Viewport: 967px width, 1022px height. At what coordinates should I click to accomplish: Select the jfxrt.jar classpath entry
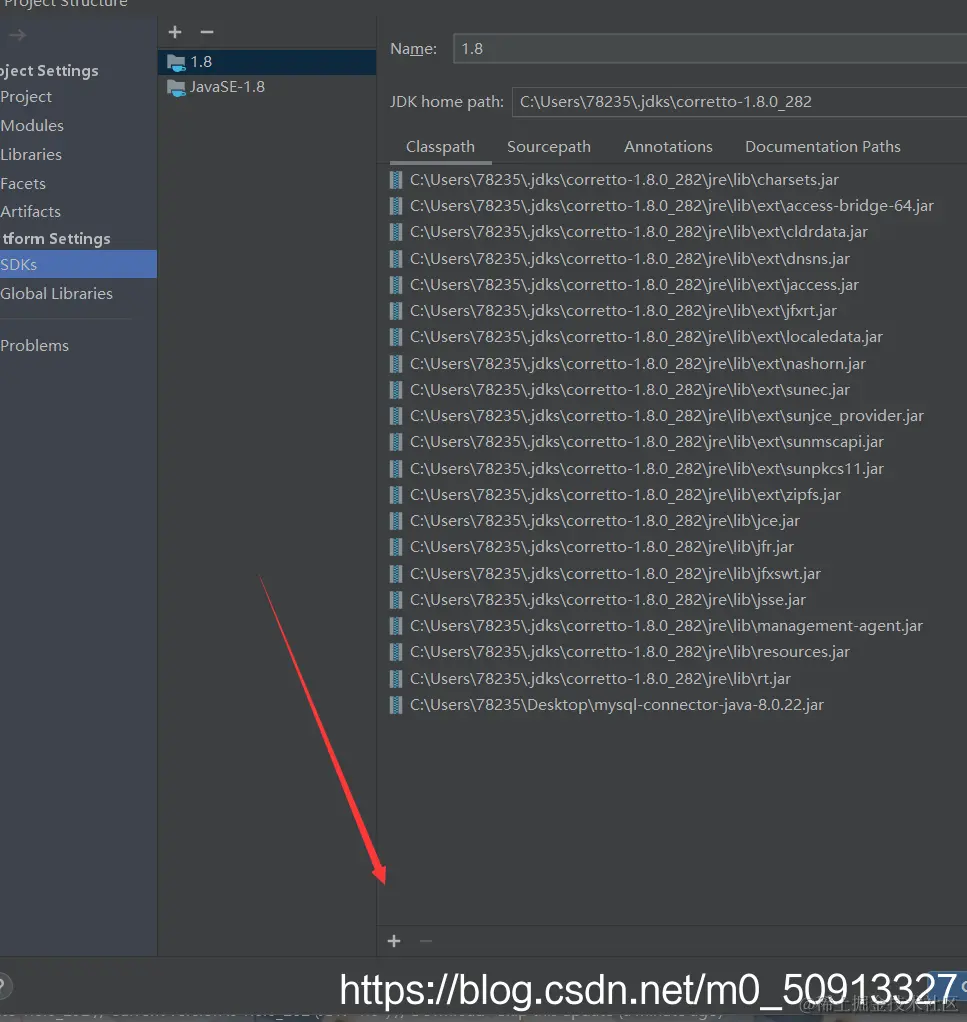[x=624, y=311]
